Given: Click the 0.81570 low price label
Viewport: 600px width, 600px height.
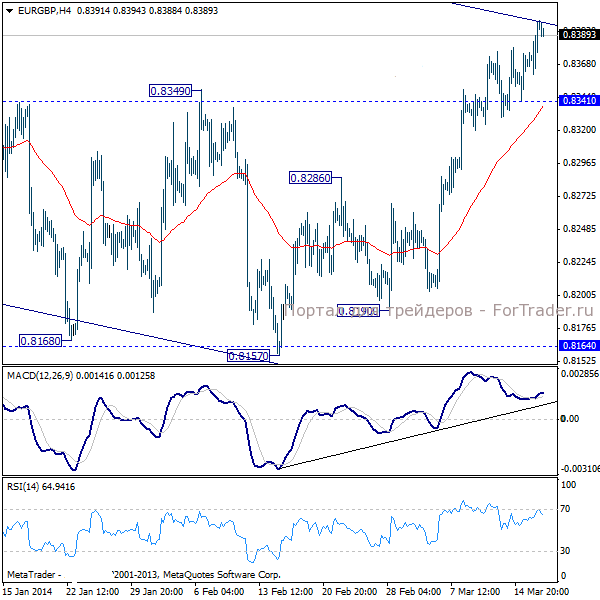Looking at the screenshot, I should click(x=248, y=356).
